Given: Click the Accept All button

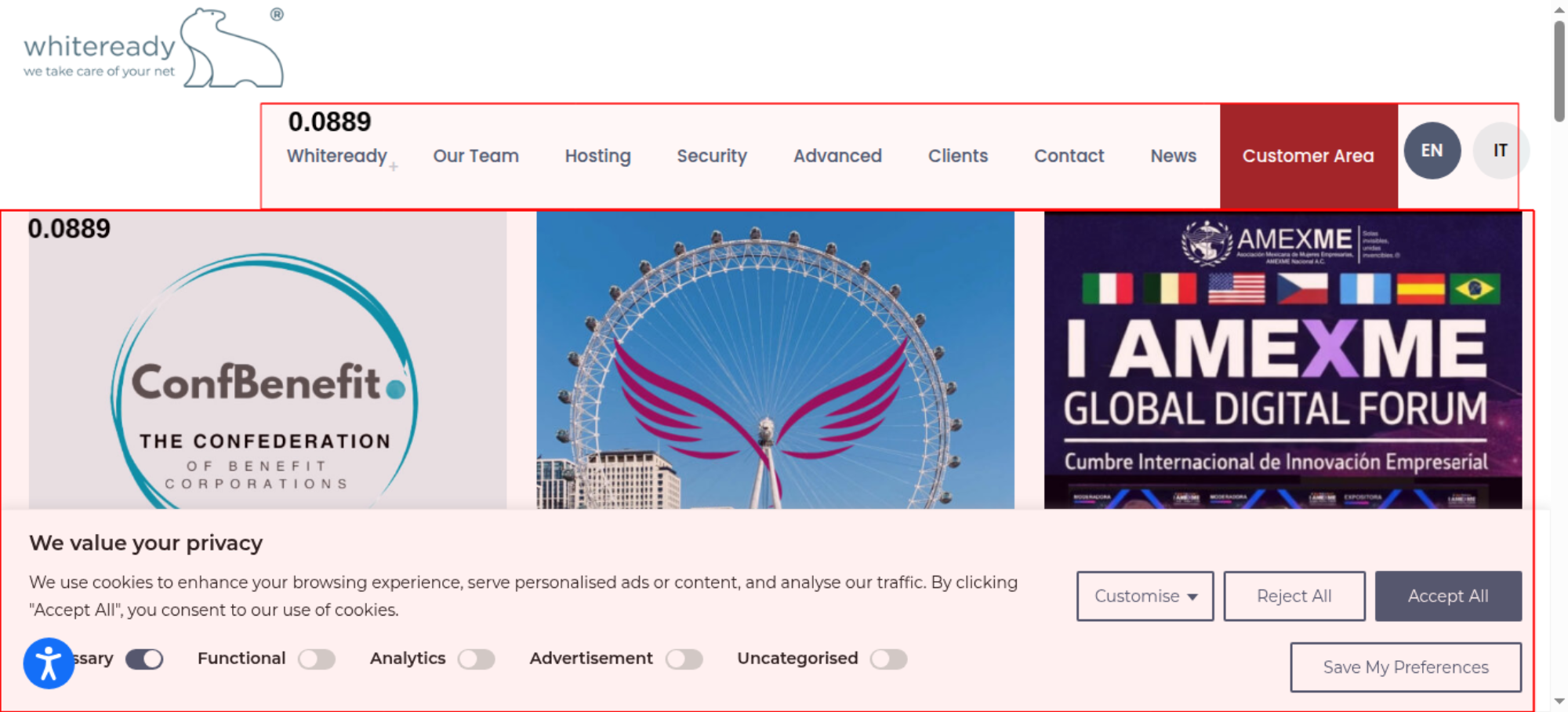Looking at the screenshot, I should [1448, 596].
